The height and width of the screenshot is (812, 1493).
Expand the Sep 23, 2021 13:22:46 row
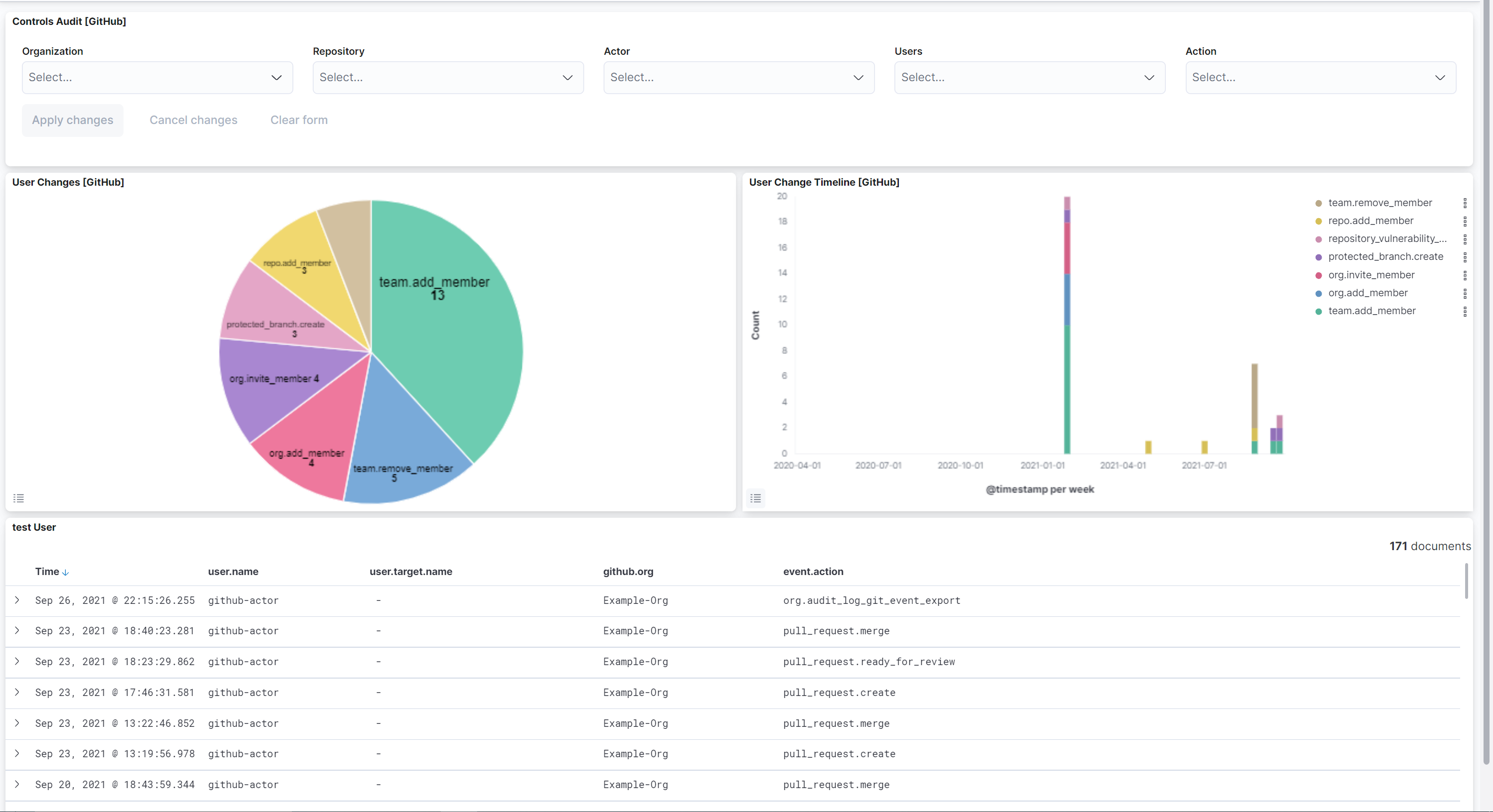(x=17, y=723)
